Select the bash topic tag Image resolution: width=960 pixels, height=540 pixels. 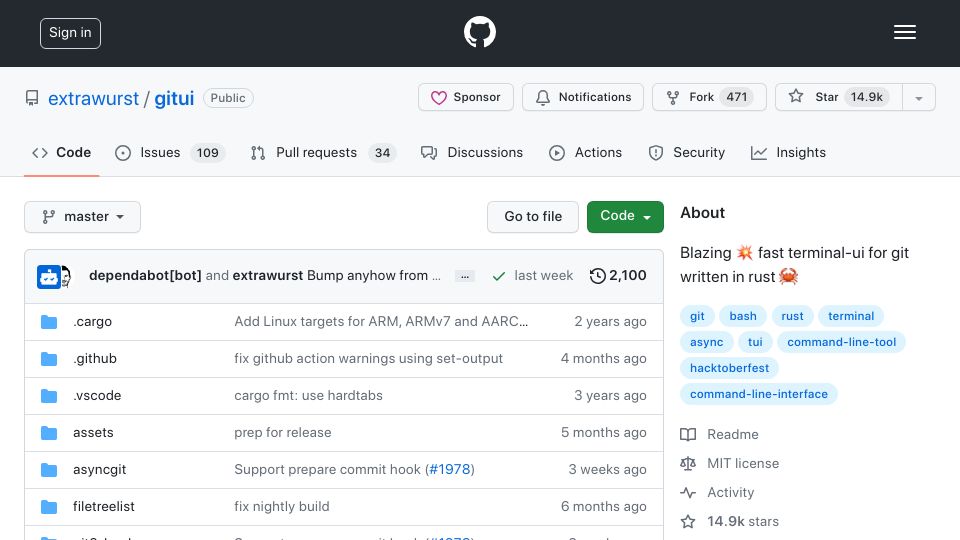click(x=743, y=316)
